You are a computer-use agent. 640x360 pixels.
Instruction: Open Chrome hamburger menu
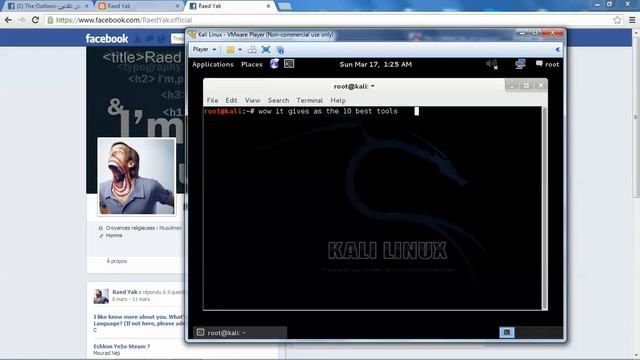(x=632, y=20)
